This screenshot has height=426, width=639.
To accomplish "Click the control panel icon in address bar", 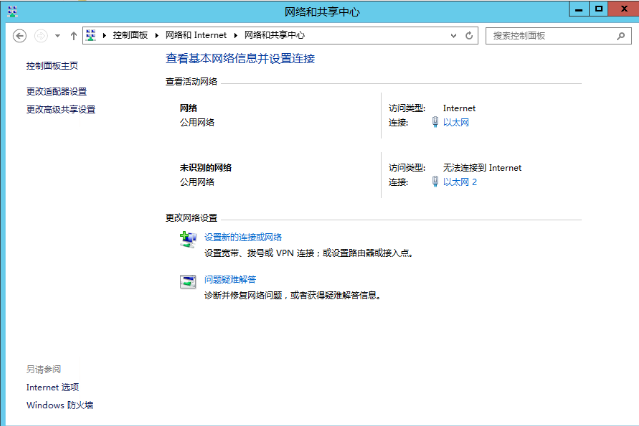I will [x=91, y=35].
